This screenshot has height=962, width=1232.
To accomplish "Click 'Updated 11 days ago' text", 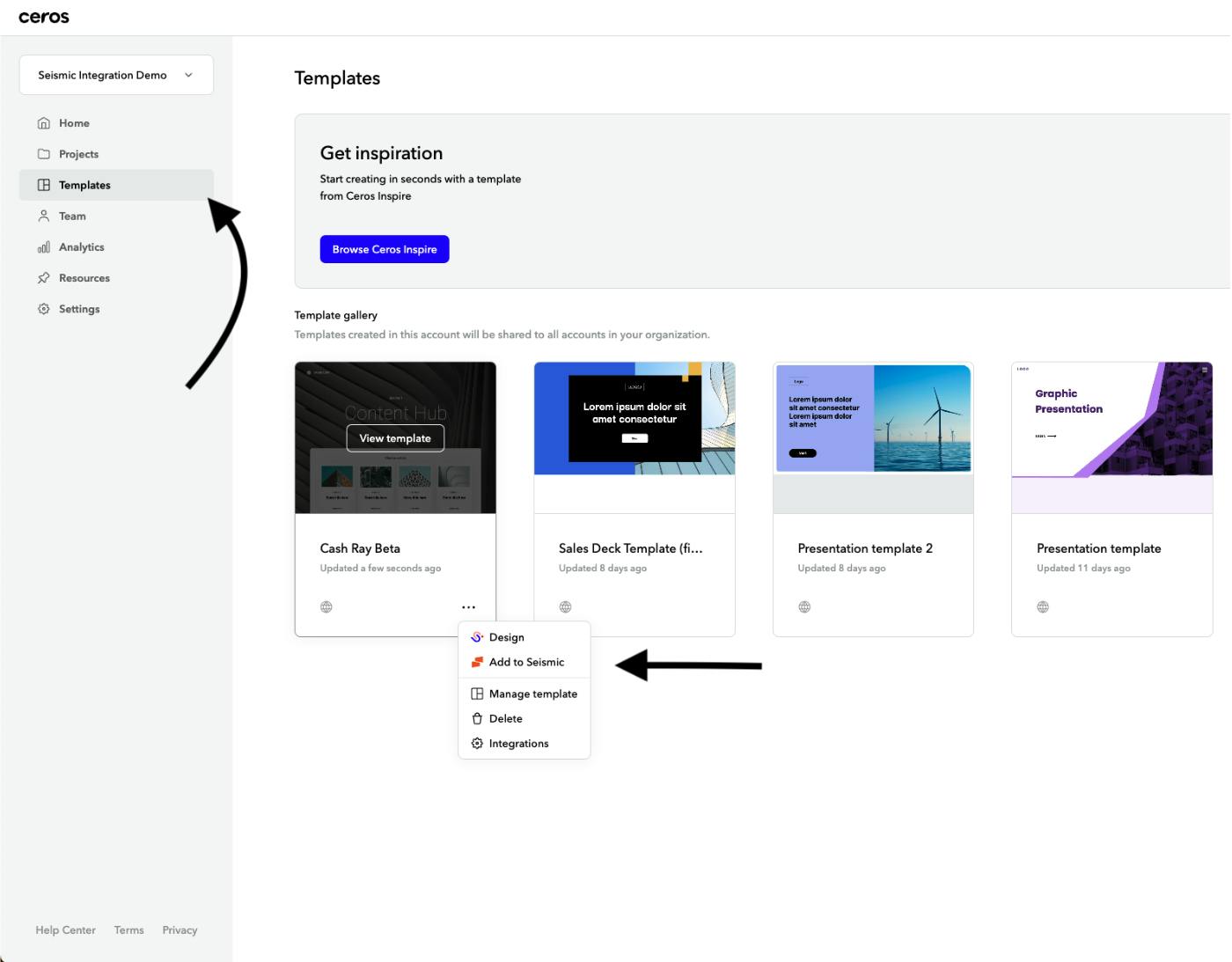I will coord(1083,569).
